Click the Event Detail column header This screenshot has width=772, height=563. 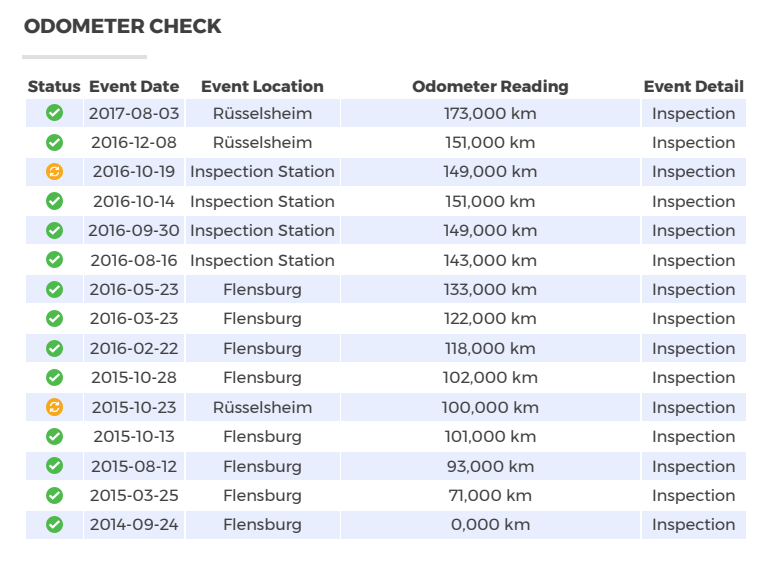pyautogui.click(x=693, y=86)
